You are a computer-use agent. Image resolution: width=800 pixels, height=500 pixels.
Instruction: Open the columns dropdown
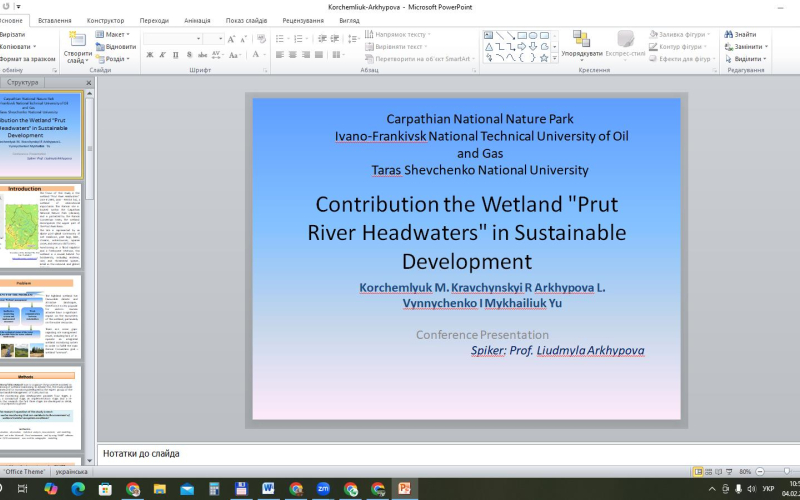[x=338, y=55]
